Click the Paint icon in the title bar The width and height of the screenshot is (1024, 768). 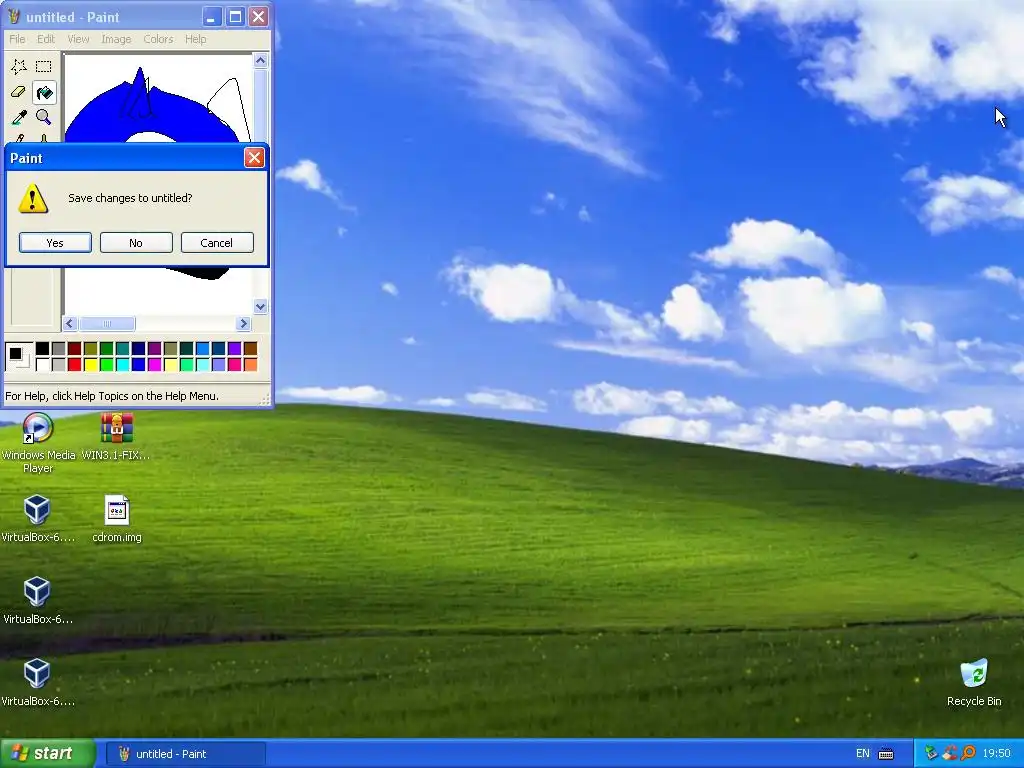(x=14, y=16)
